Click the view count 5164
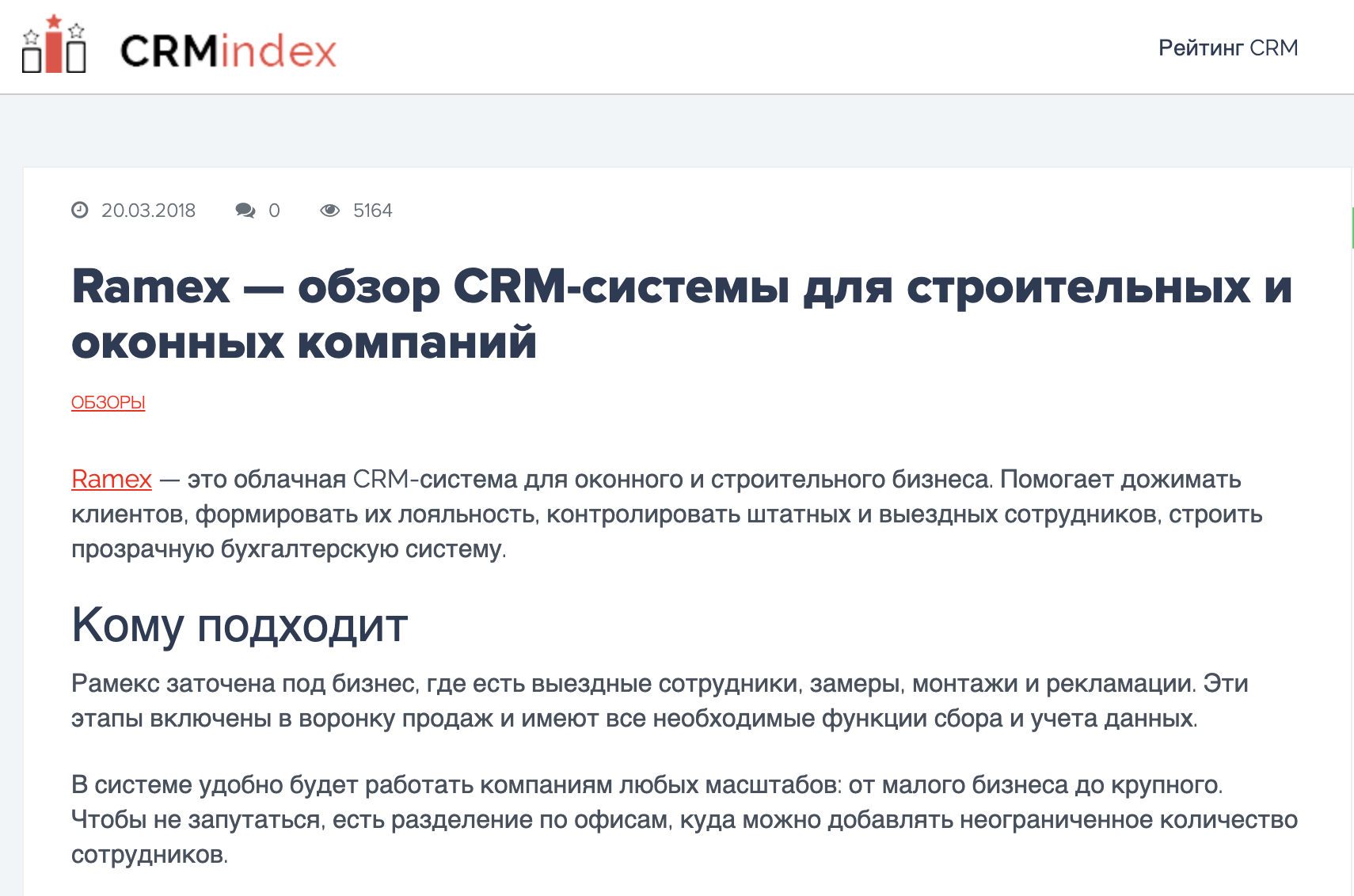Image resolution: width=1354 pixels, height=896 pixels. pyautogui.click(x=372, y=211)
